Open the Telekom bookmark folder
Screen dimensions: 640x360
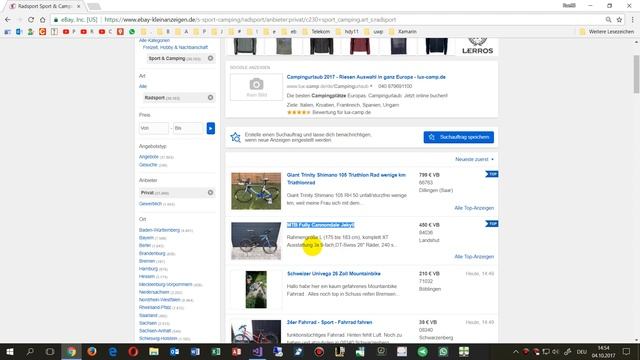click(x=316, y=31)
